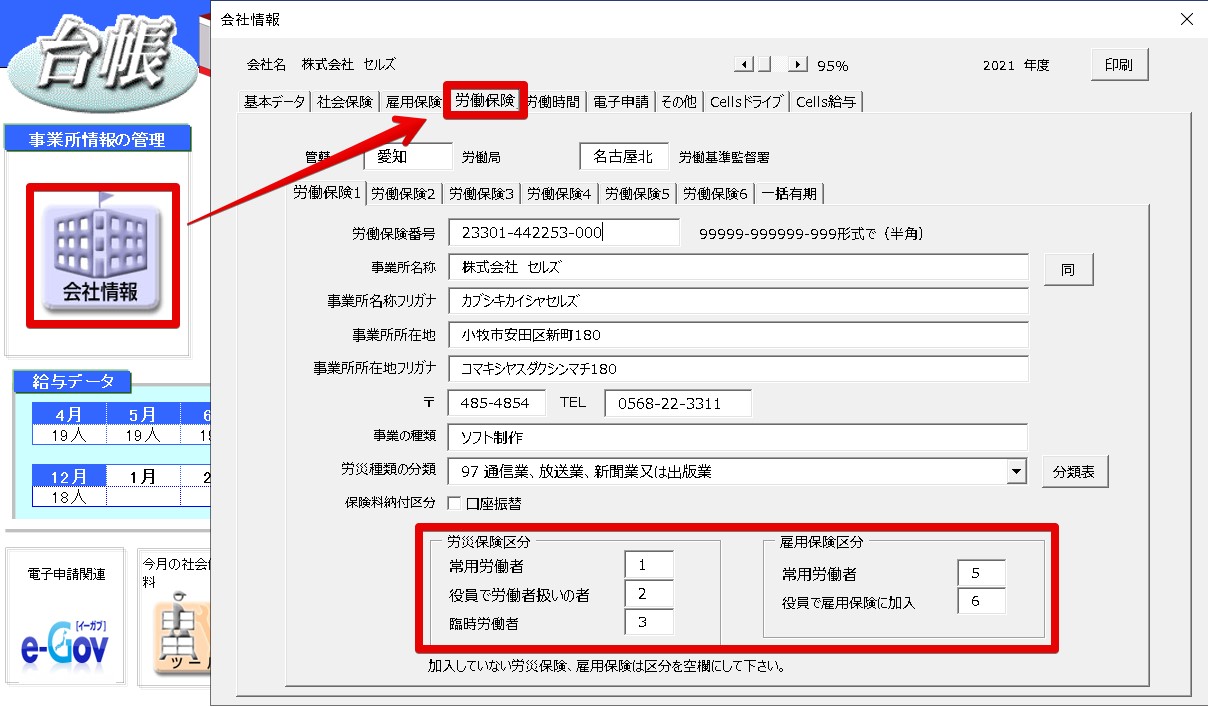The height and width of the screenshot is (707, 1208).
Task: Click the 同 copy button
Action: click(x=1068, y=270)
